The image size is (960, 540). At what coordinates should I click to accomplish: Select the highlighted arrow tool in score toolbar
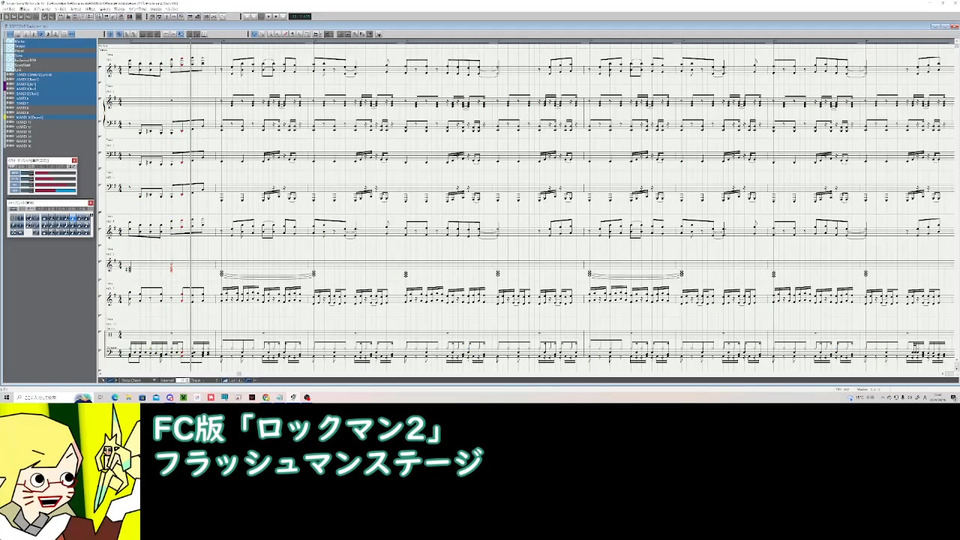click(254, 34)
